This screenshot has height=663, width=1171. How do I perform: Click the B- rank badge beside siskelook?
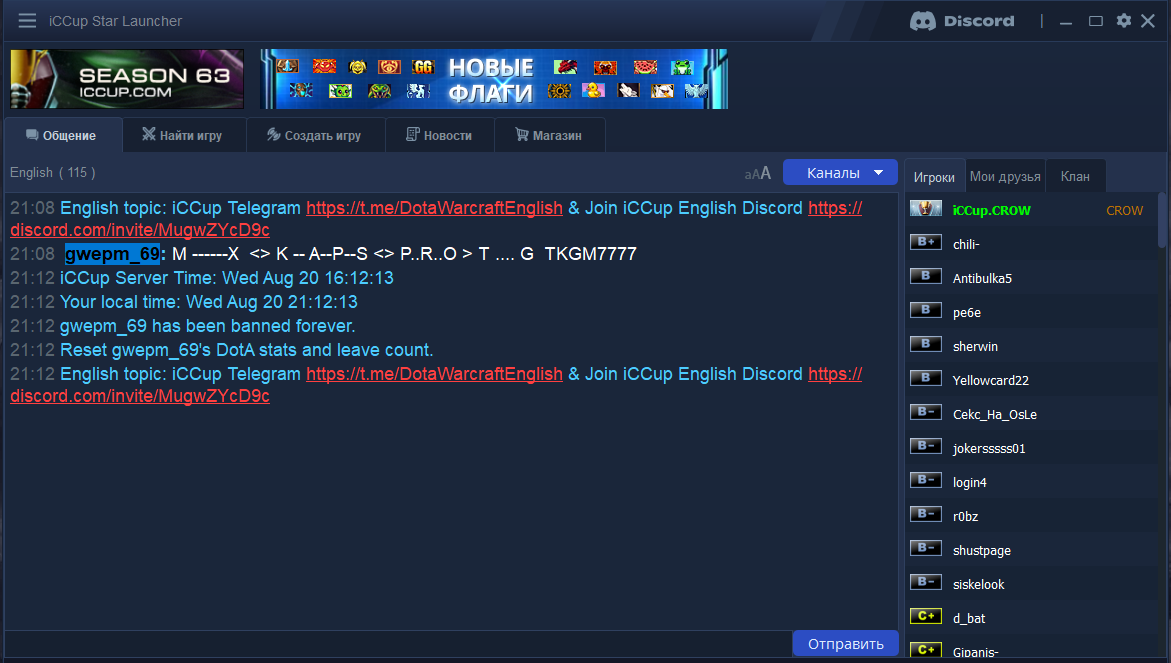pos(925,582)
